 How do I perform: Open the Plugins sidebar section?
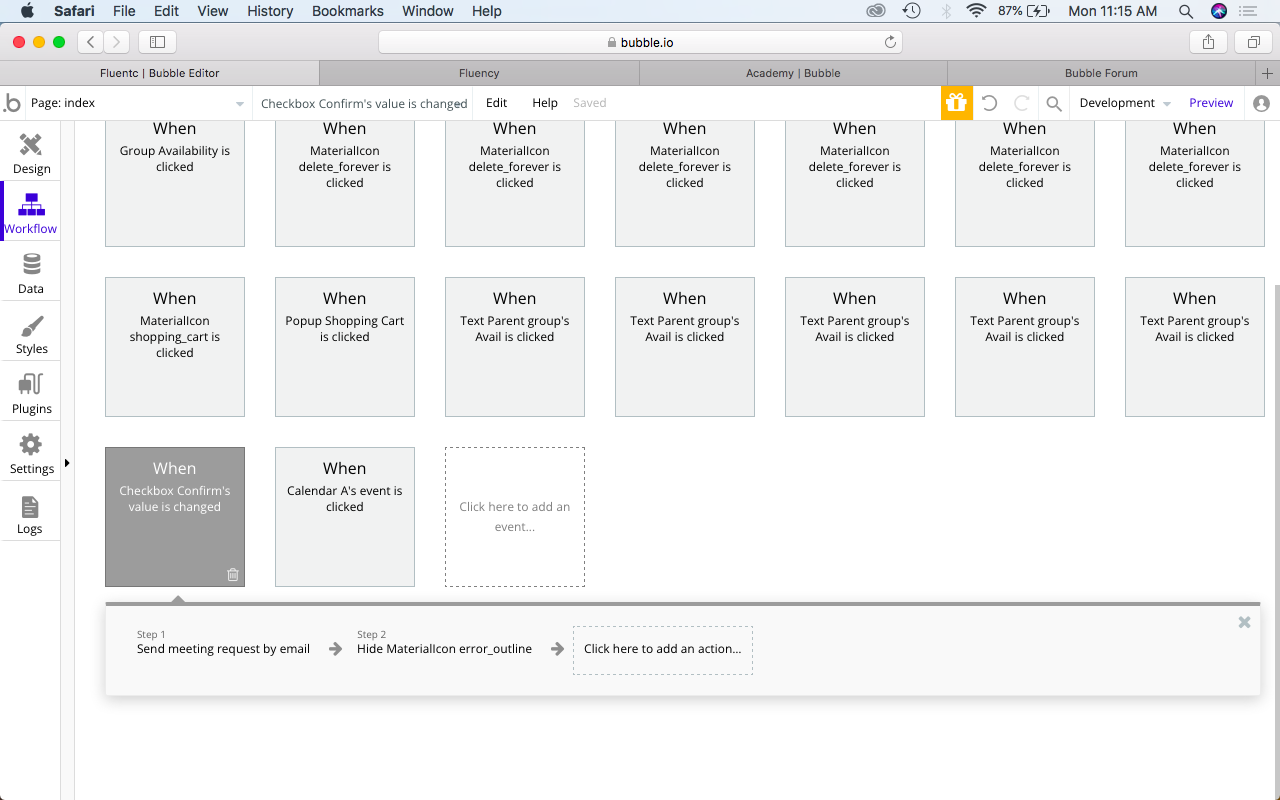point(31,393)
